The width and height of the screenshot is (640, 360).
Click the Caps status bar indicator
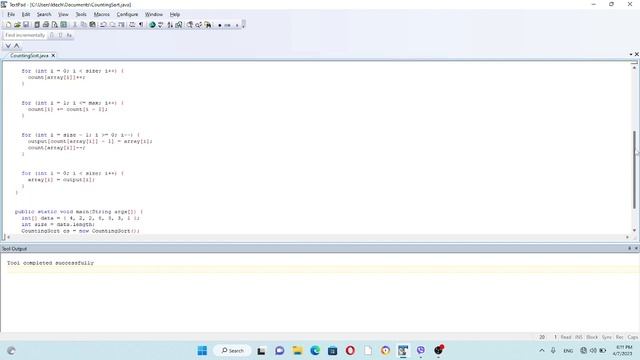pos(633,337)
